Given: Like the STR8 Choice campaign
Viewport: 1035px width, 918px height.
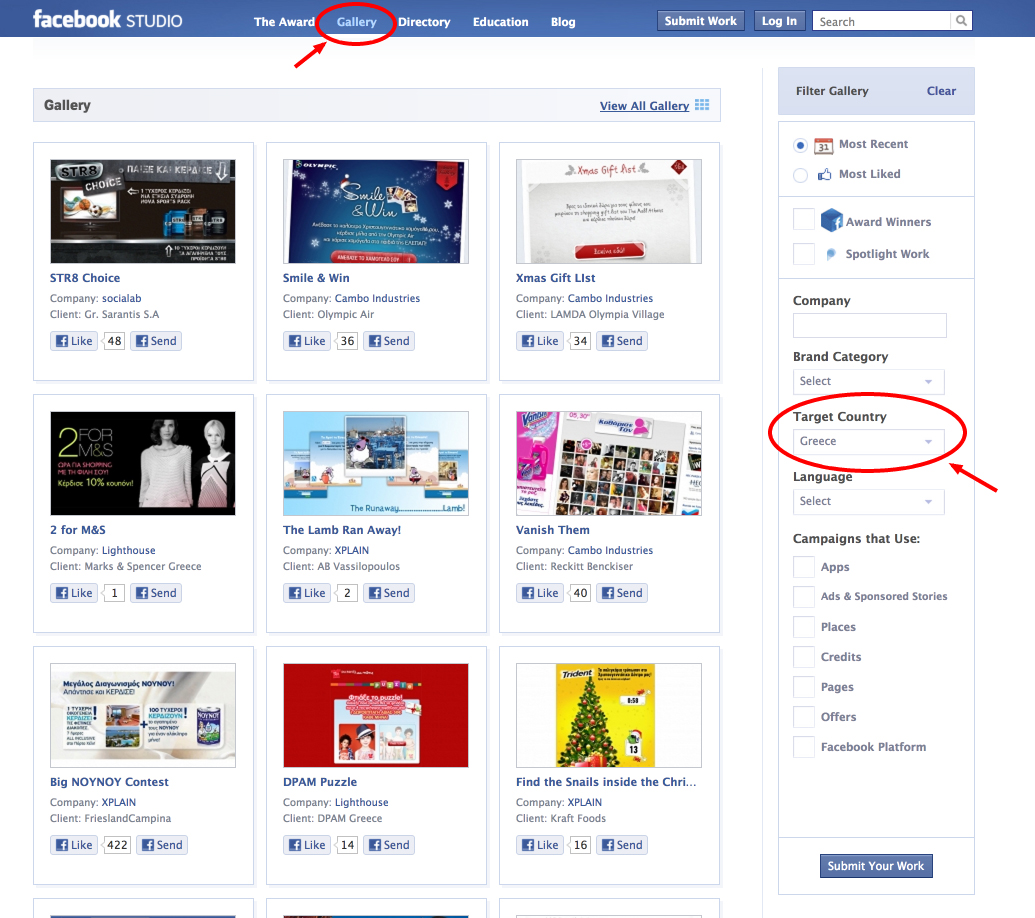Looking at the screenshot, I should coord(74,341).
